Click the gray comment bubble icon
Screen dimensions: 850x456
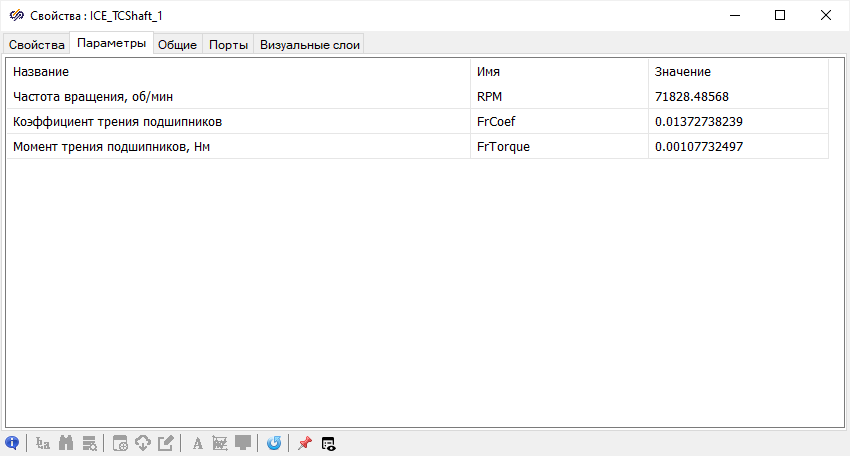click(x=243, y=443)
